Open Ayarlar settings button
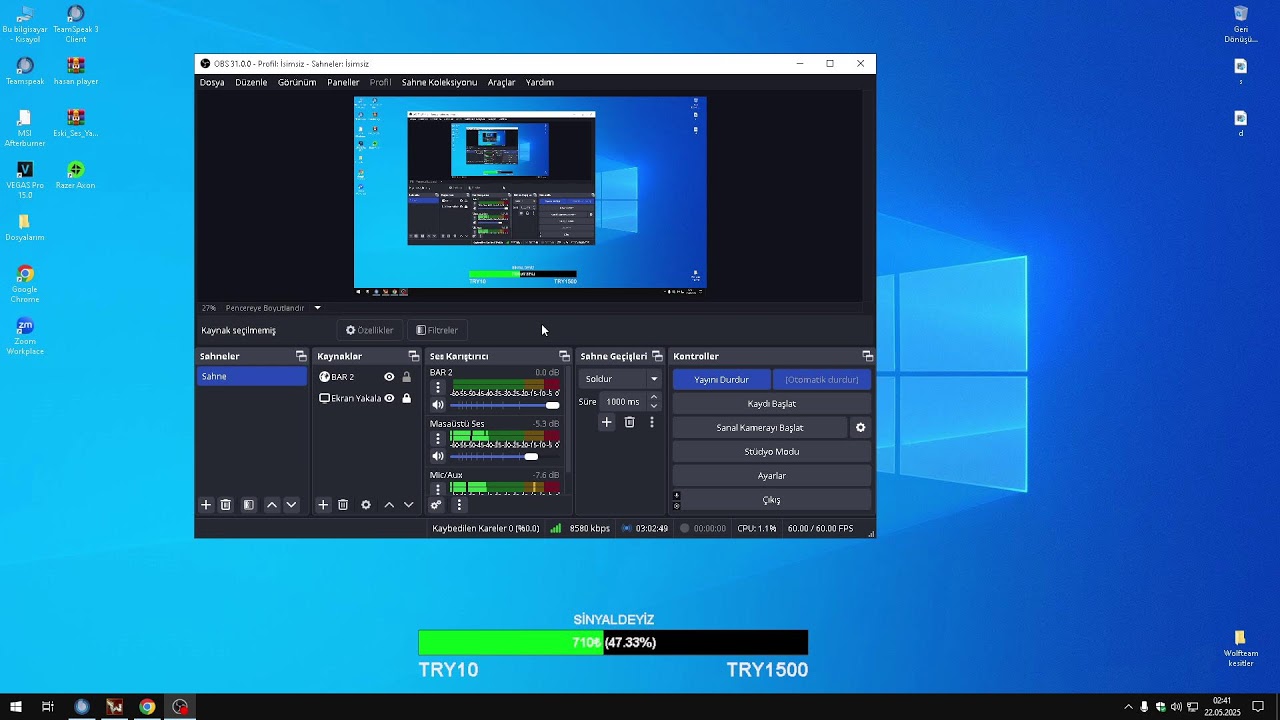 [x=771, y=476]
